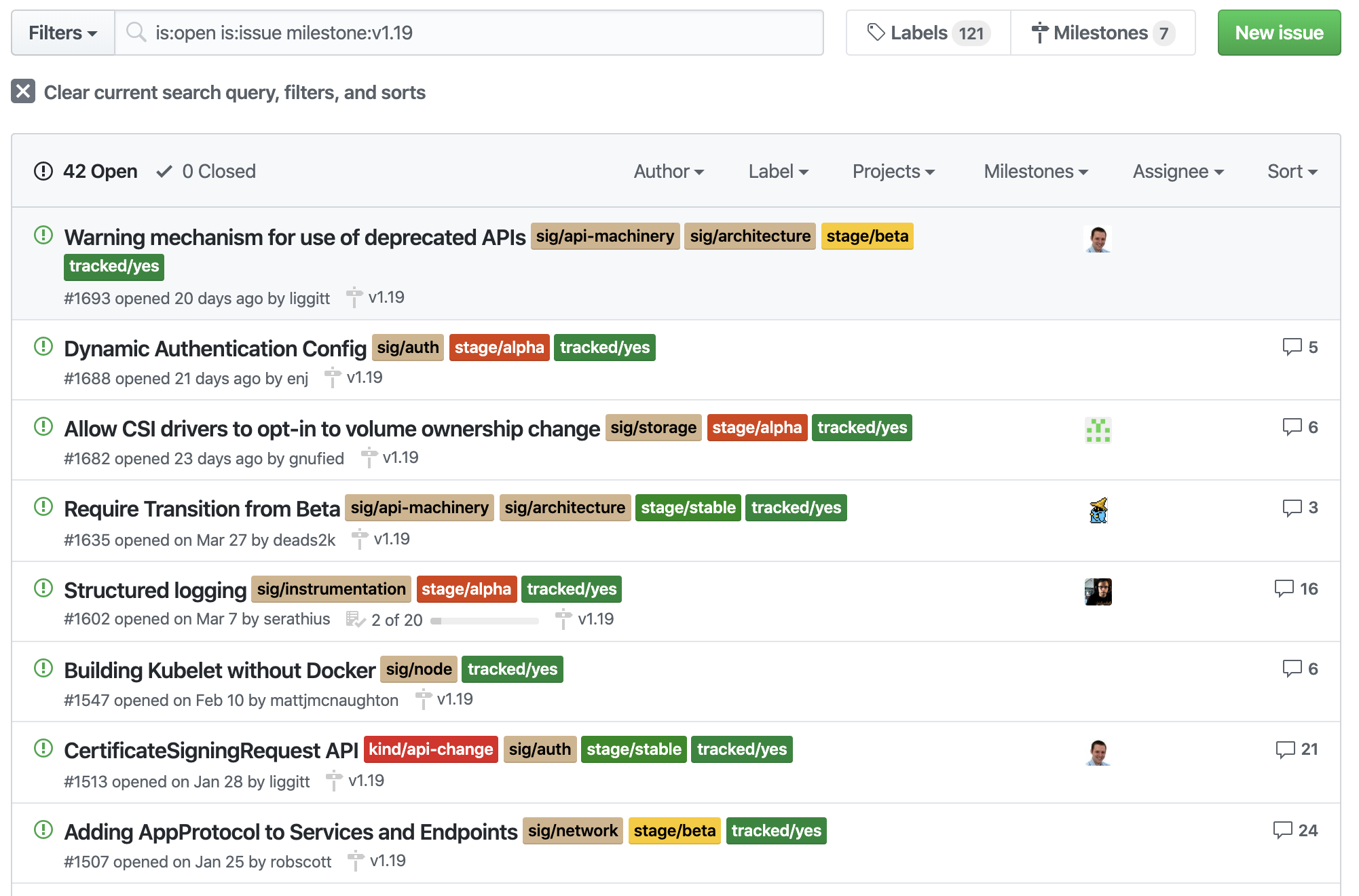This screenshot has height=896, width=1359.
Task: Open the Assignee filter menu
Action: (1176, 172)
